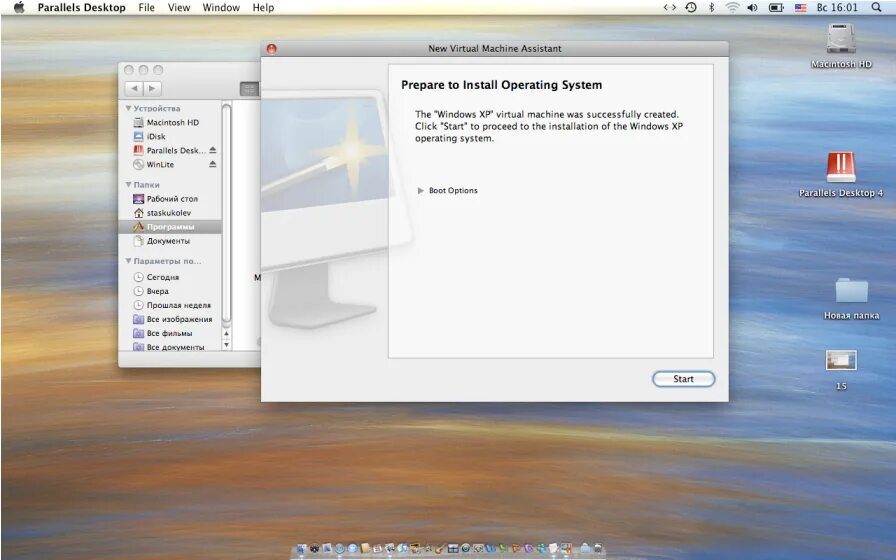Screen dimensions: 896x560
Task: Click the Finder view mode button
Action: tap(249, 89)
